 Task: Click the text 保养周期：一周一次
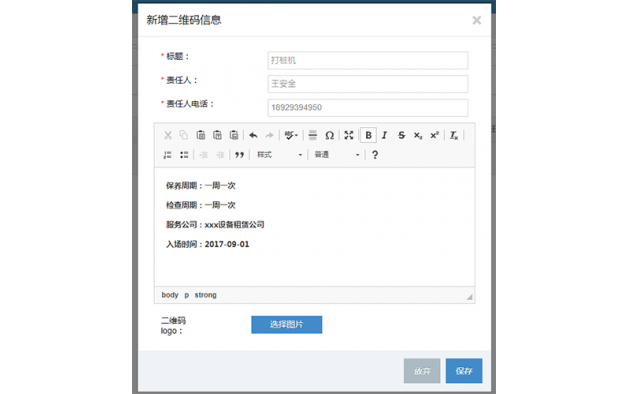(200, 186)
